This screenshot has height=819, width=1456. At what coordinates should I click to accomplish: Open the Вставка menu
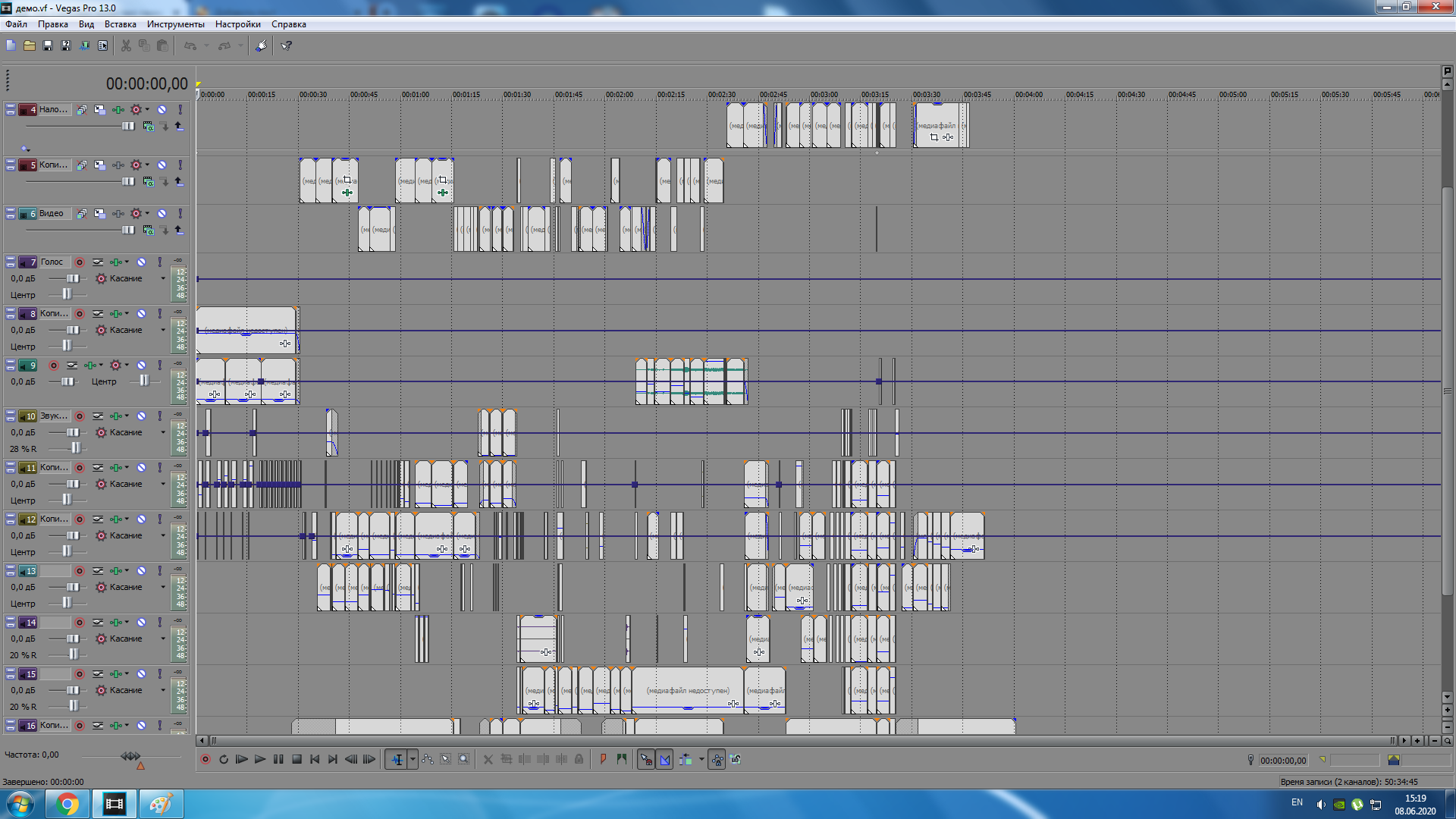click(121, 24)
